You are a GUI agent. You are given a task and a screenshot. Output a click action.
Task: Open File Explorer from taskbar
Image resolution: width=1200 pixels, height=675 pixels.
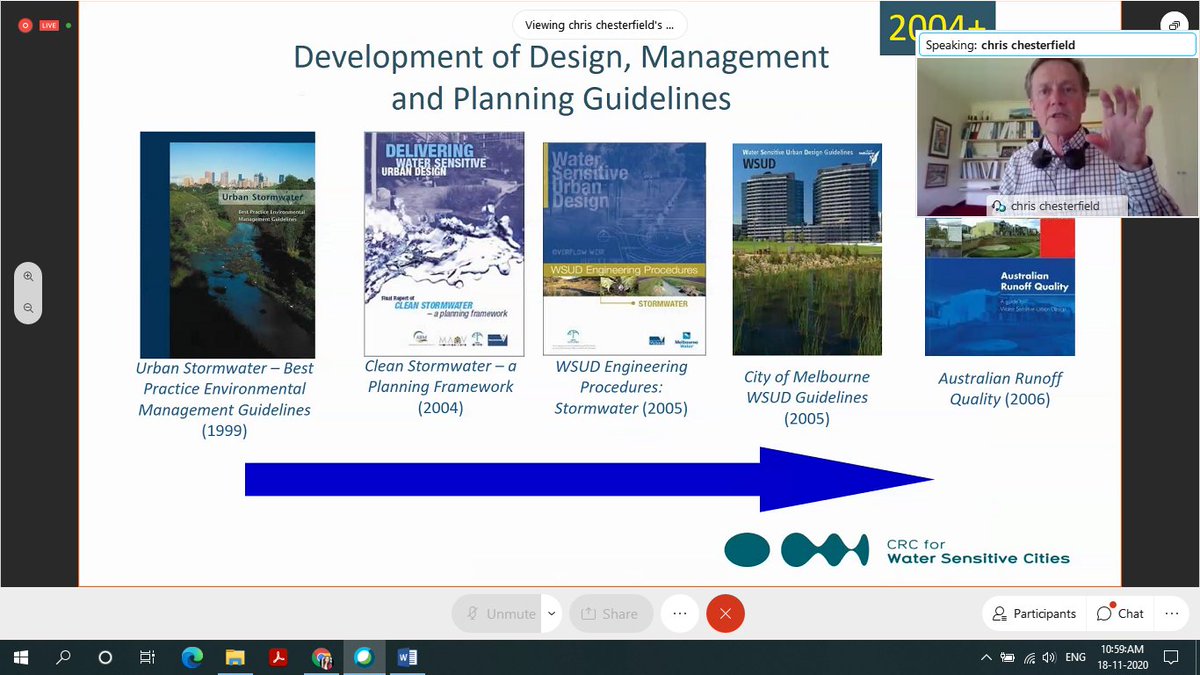(235, 657)
